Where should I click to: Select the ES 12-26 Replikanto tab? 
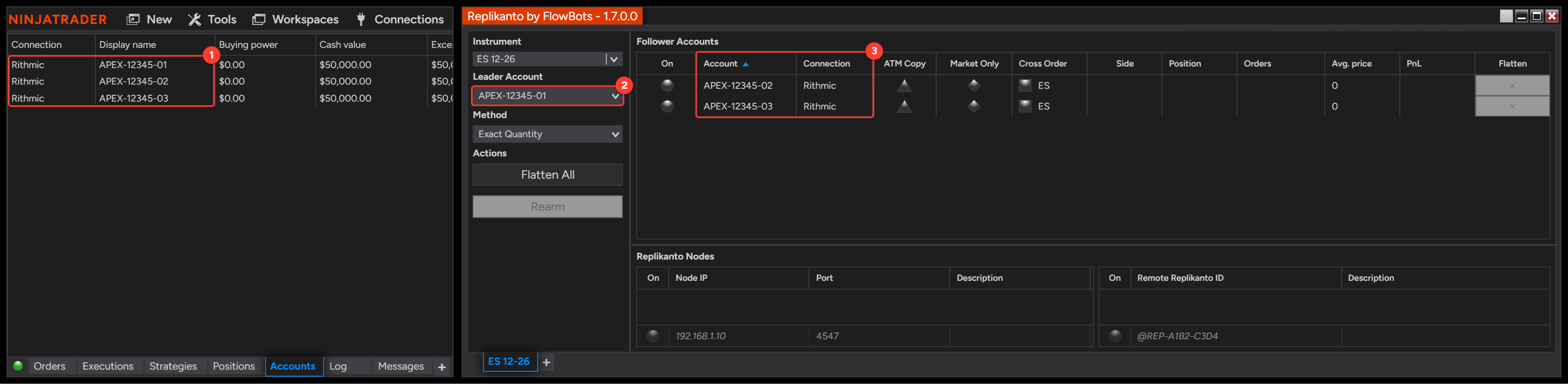click(x=509, y=362)
